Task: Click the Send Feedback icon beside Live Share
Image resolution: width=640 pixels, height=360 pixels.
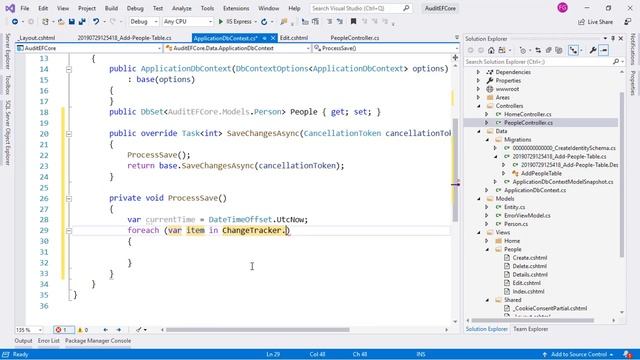Action: tap(628, 22)
